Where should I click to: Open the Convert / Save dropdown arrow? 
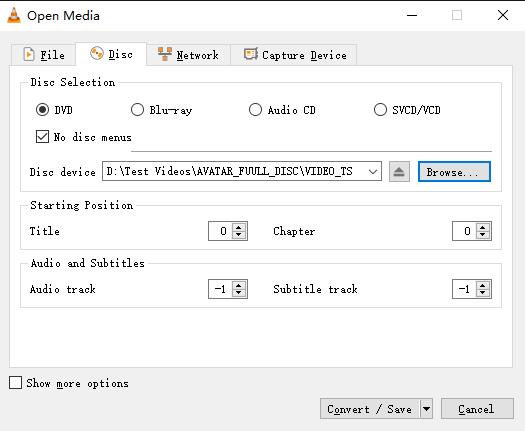(426, 409)
